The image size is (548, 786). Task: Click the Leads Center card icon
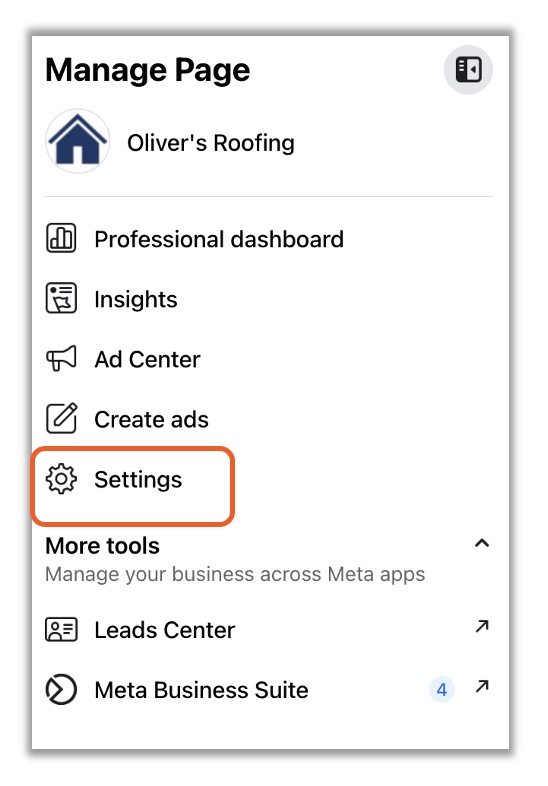(x=61, y=629)
